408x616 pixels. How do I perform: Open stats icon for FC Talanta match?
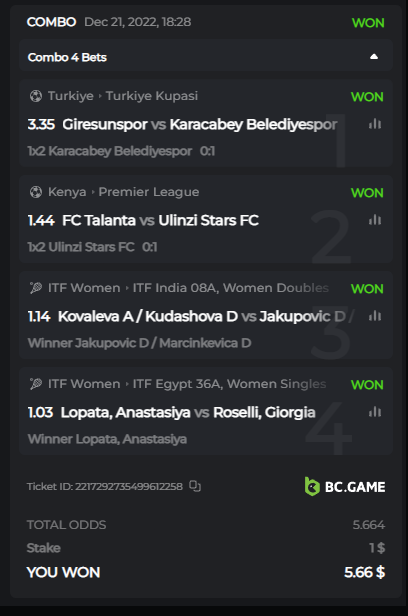375,220
